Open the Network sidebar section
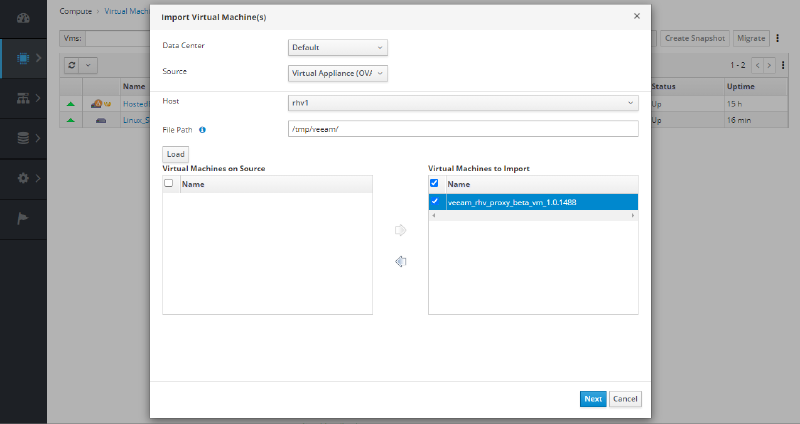 pos(23,98)
